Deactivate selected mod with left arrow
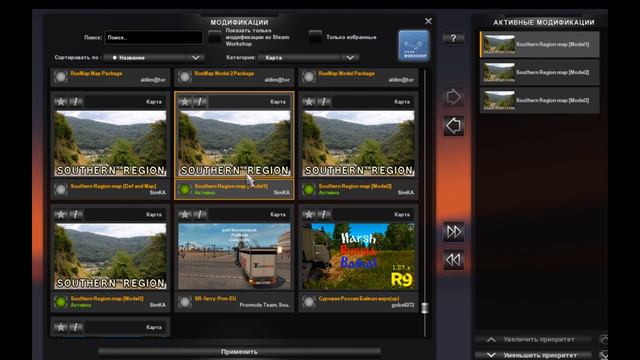Viewport: 640px width, 360px height. click(x=453, y=126)
